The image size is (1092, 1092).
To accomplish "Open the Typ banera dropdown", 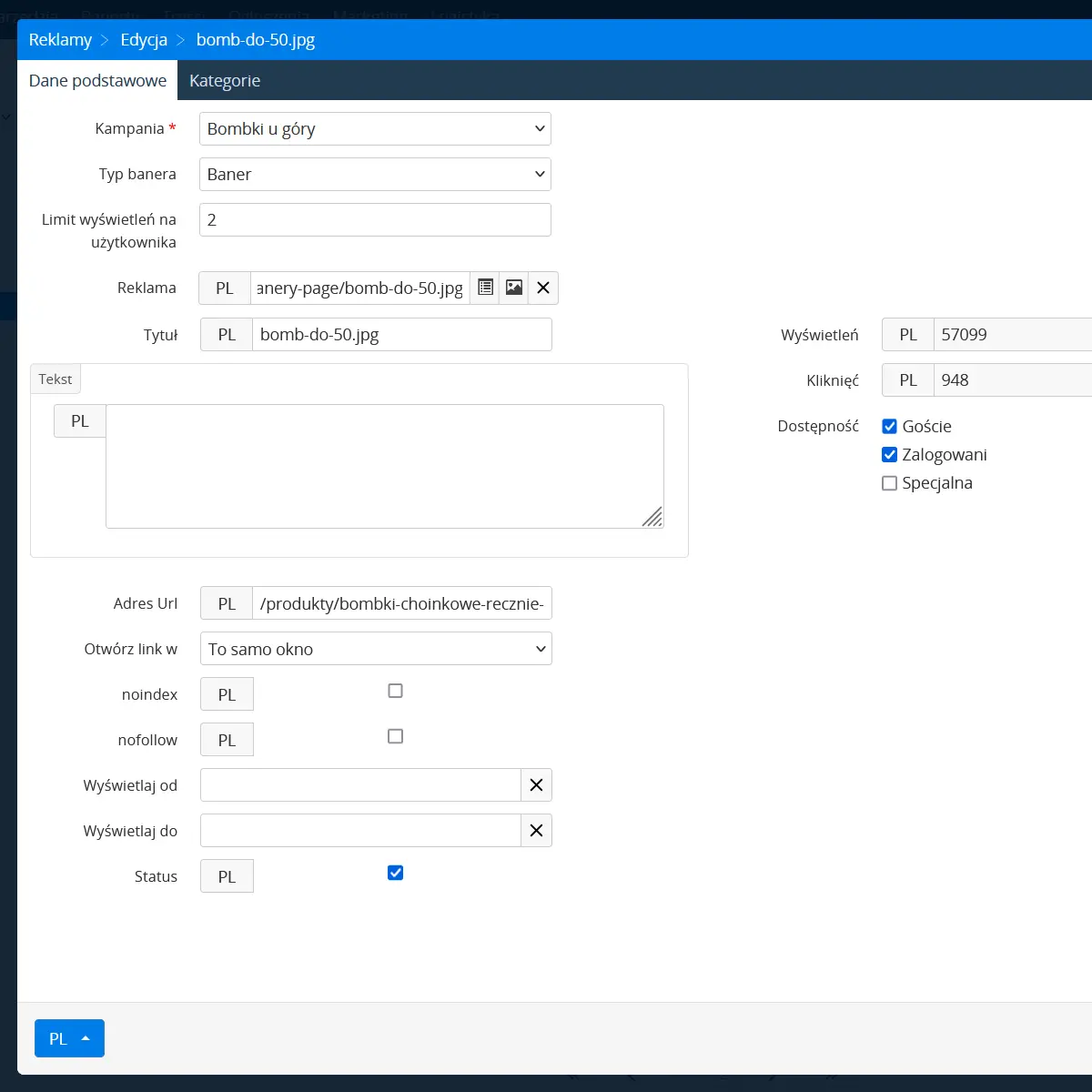I will click(375, 174).
